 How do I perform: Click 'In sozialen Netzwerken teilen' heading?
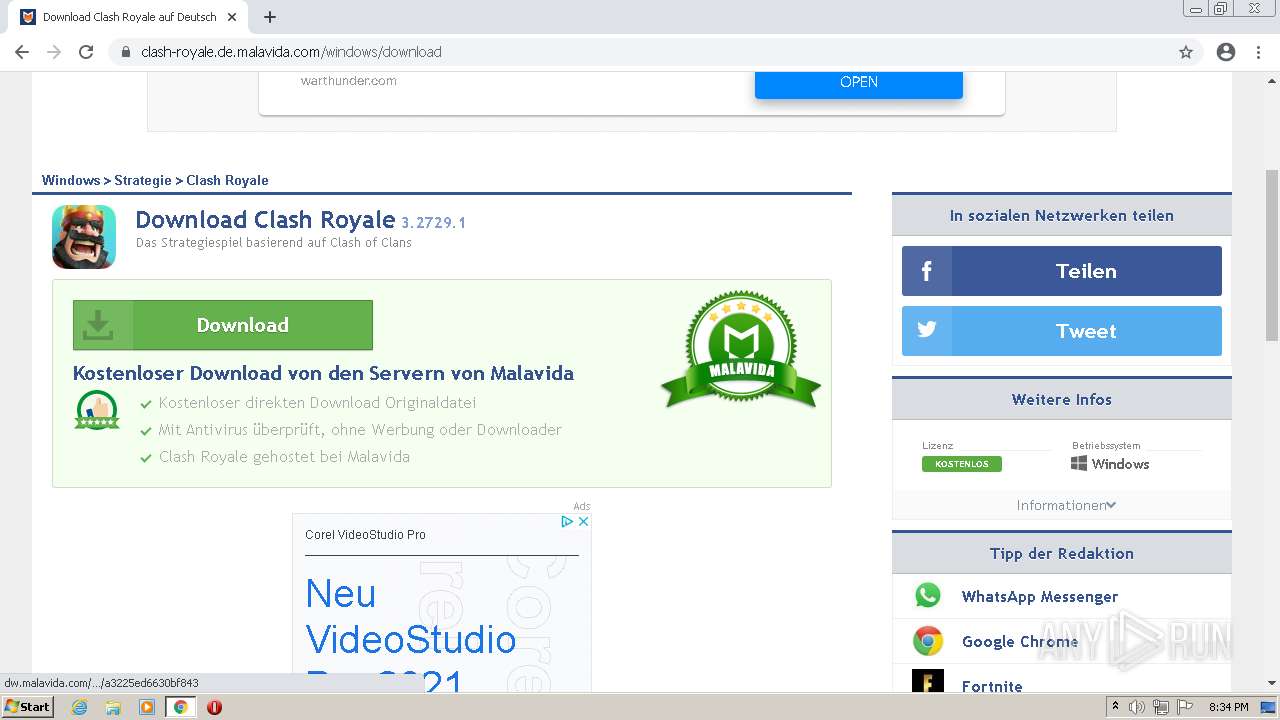click(1062, 215)
